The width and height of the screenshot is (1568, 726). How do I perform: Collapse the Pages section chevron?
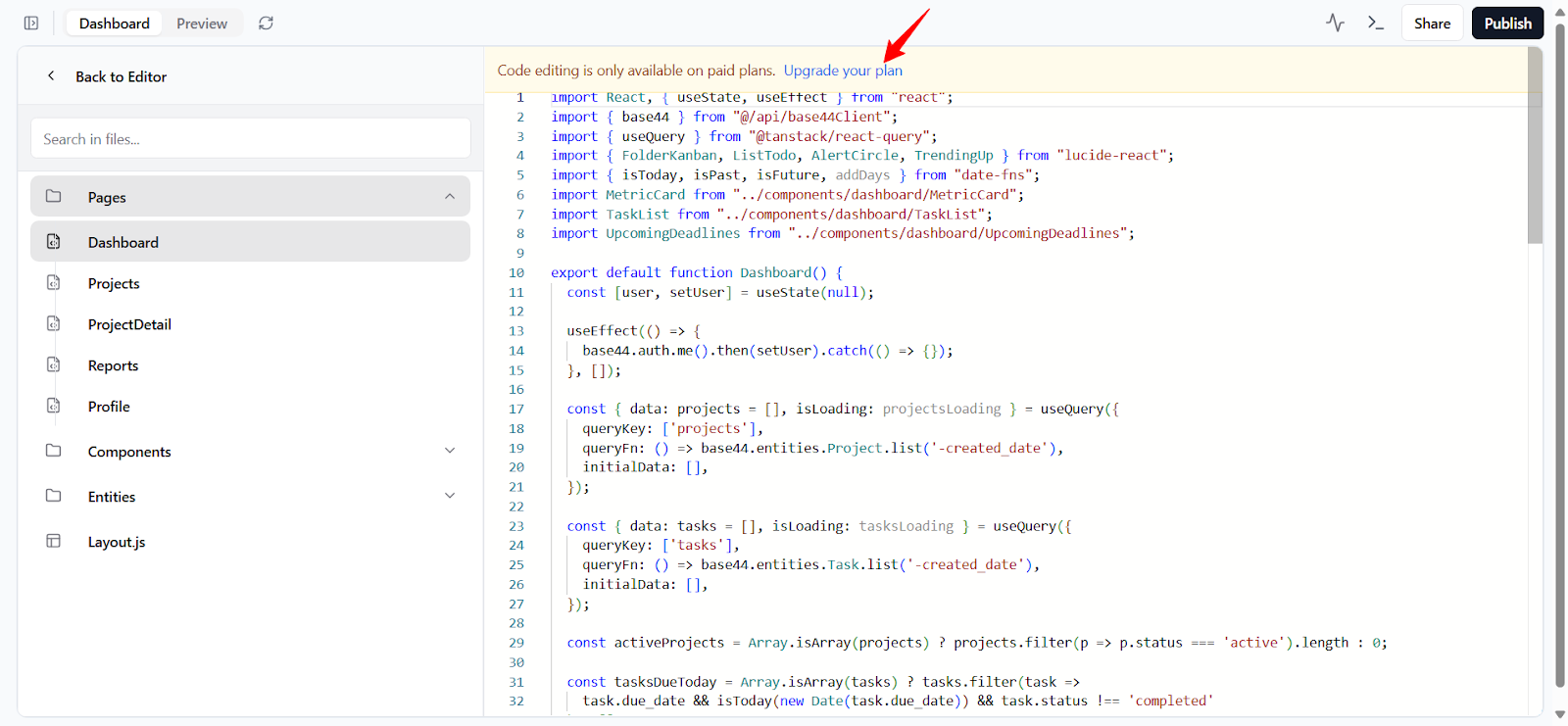450,196
